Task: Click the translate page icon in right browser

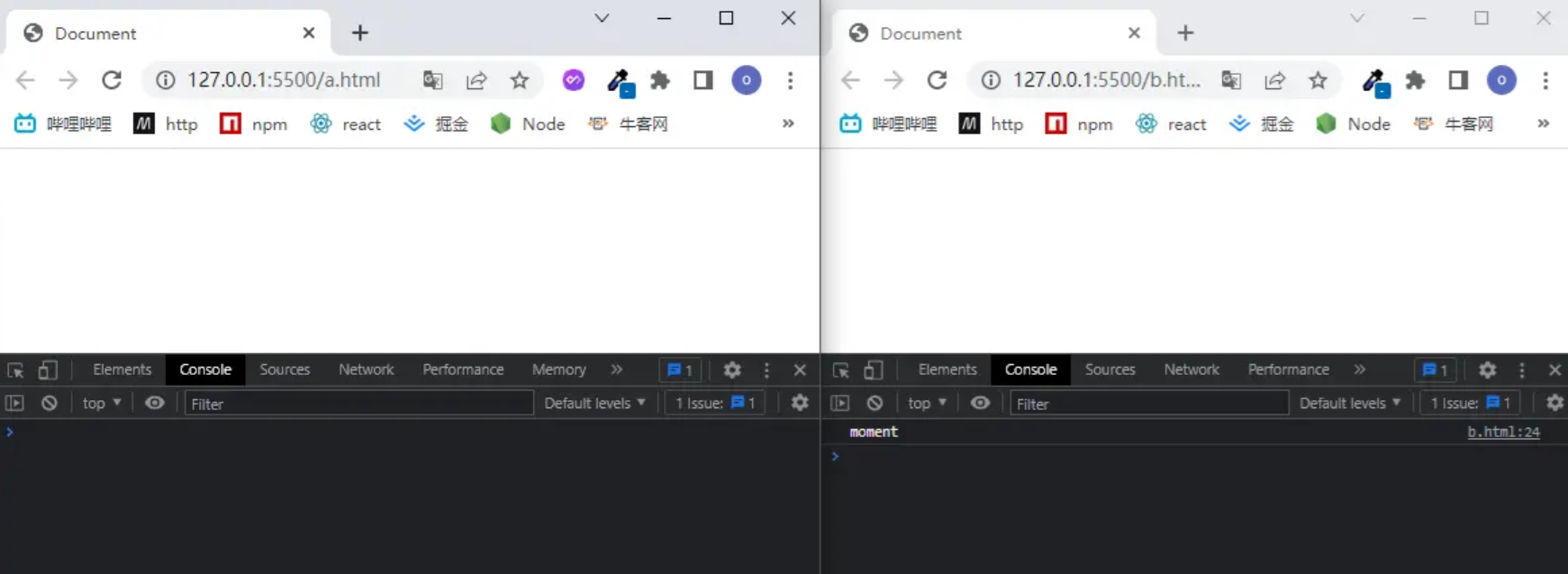Action: click(x=1231, y=80)
